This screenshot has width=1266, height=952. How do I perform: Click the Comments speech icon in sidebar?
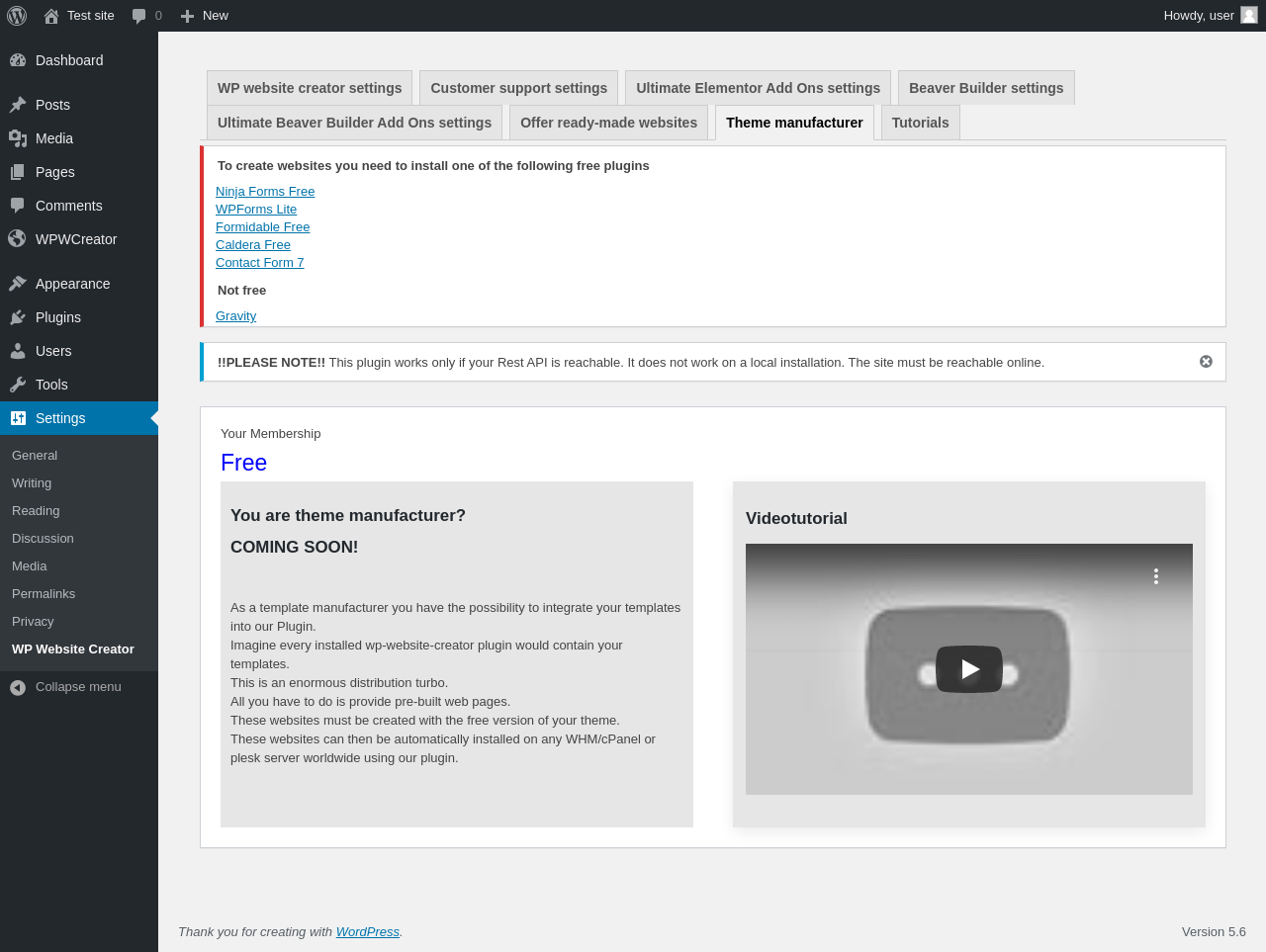(18, 206)
